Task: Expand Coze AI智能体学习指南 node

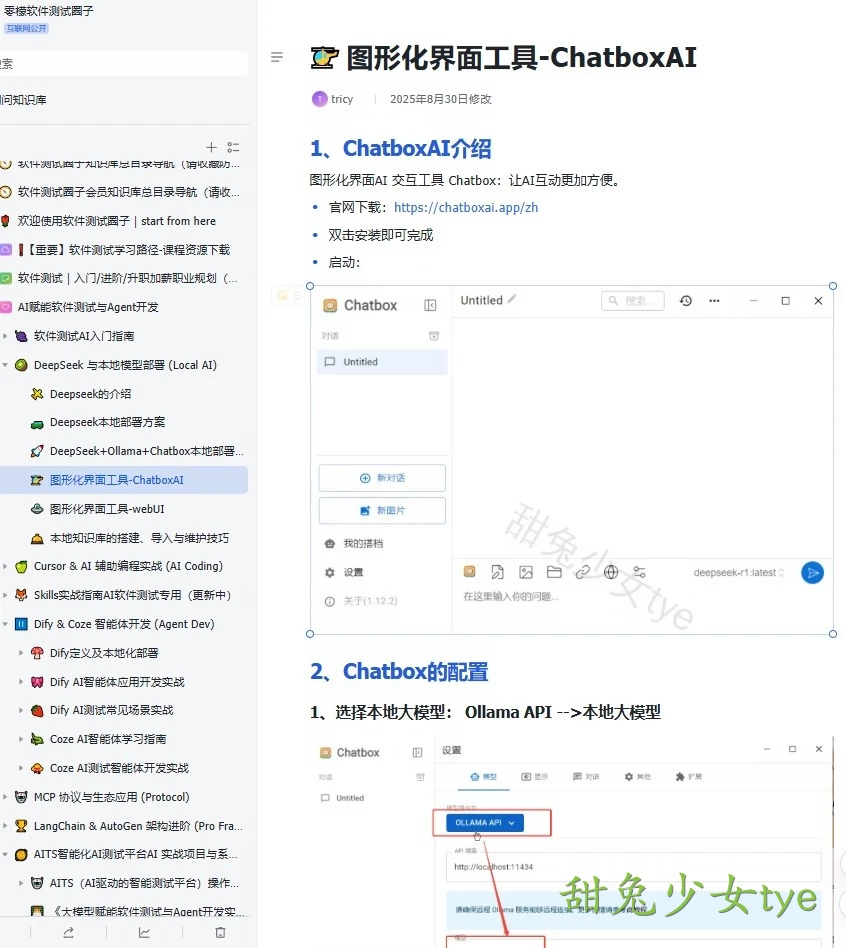Action: 21,739
